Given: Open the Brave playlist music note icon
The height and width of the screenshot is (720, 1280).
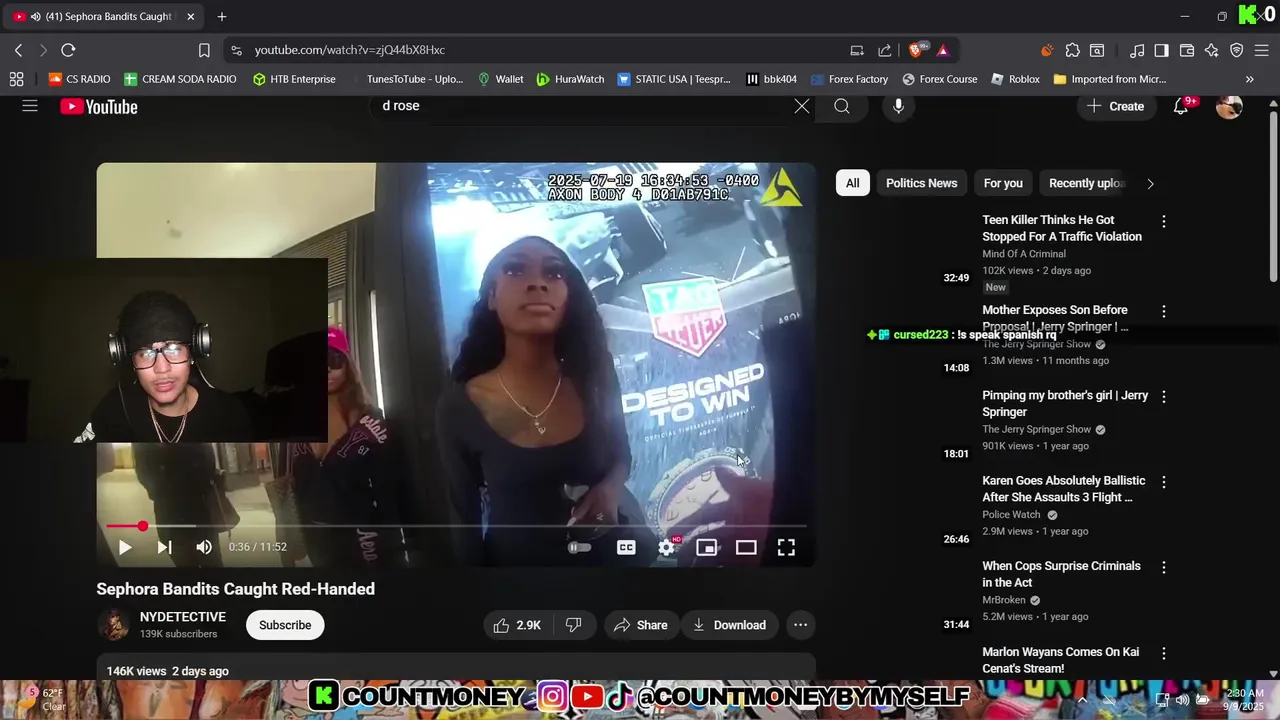Looking at the screenshot, I should (1137, 50).
